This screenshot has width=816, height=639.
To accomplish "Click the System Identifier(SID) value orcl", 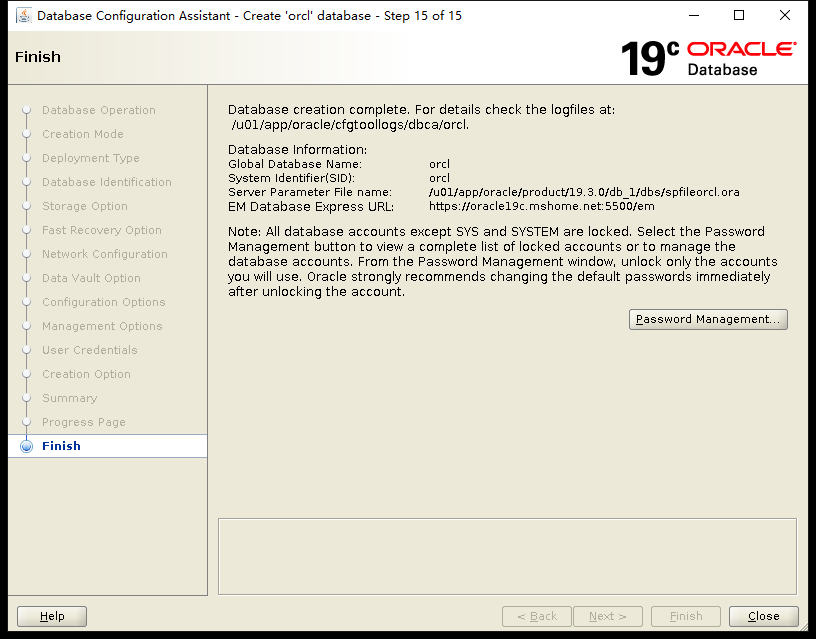I will click(x=439, y=178).
